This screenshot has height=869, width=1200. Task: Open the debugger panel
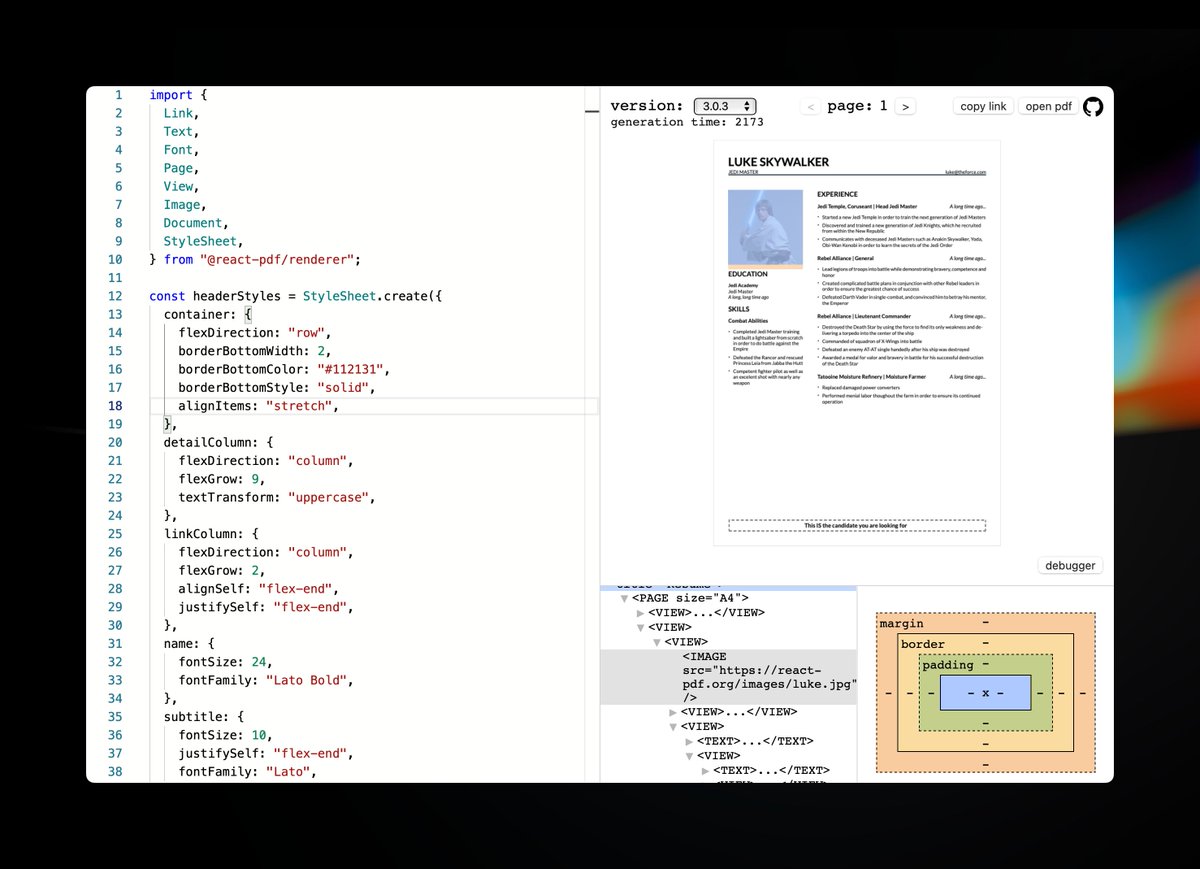pyautogui.click(x=1069, y=565)
